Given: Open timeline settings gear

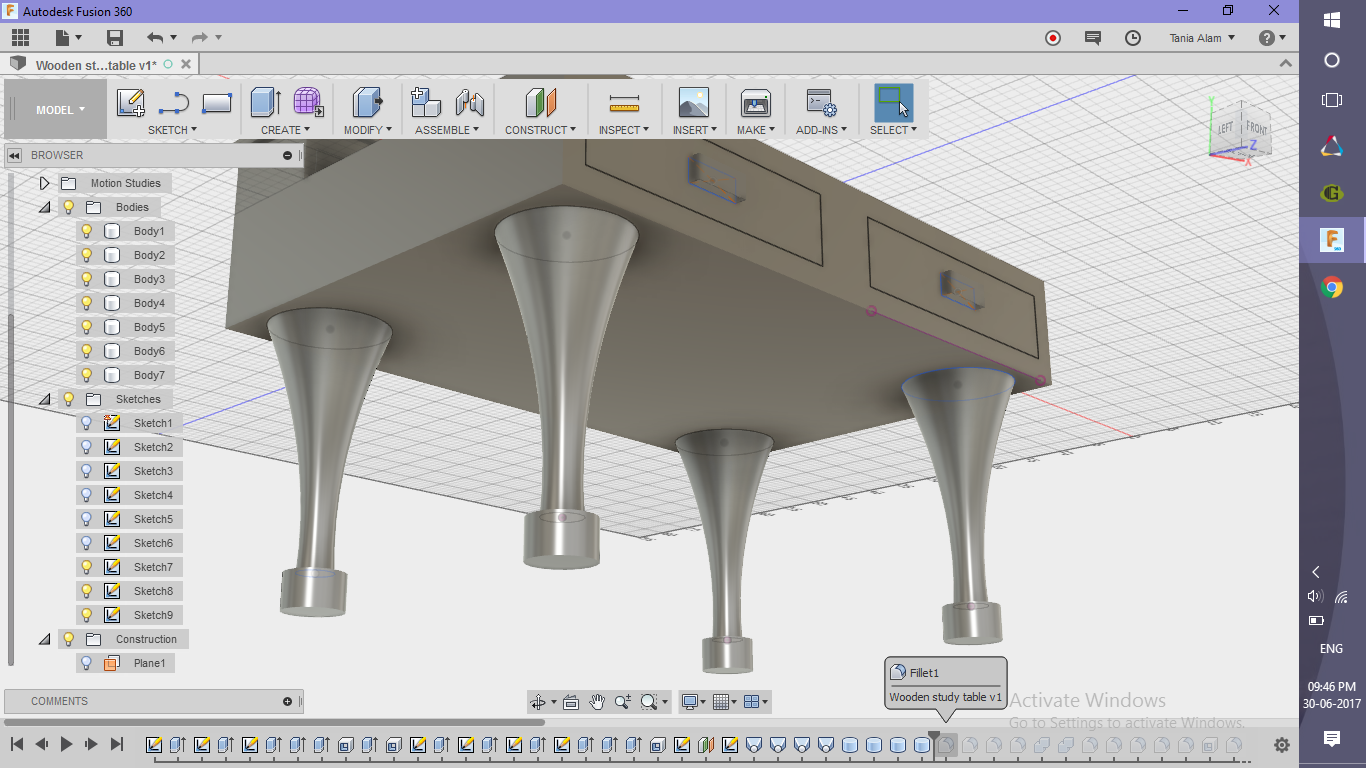Looking at the screenshot, I should (1282, 745).
